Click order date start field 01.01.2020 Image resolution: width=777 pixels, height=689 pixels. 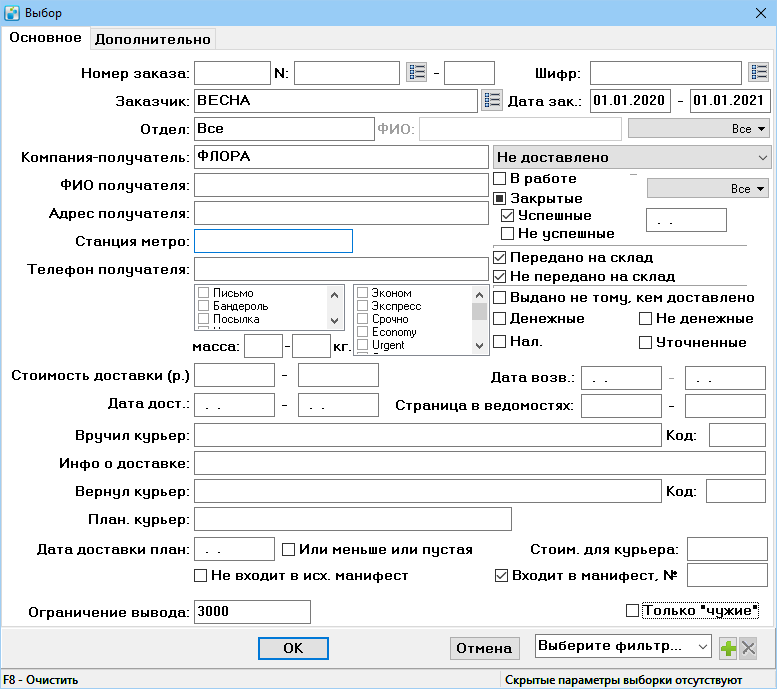630,101
